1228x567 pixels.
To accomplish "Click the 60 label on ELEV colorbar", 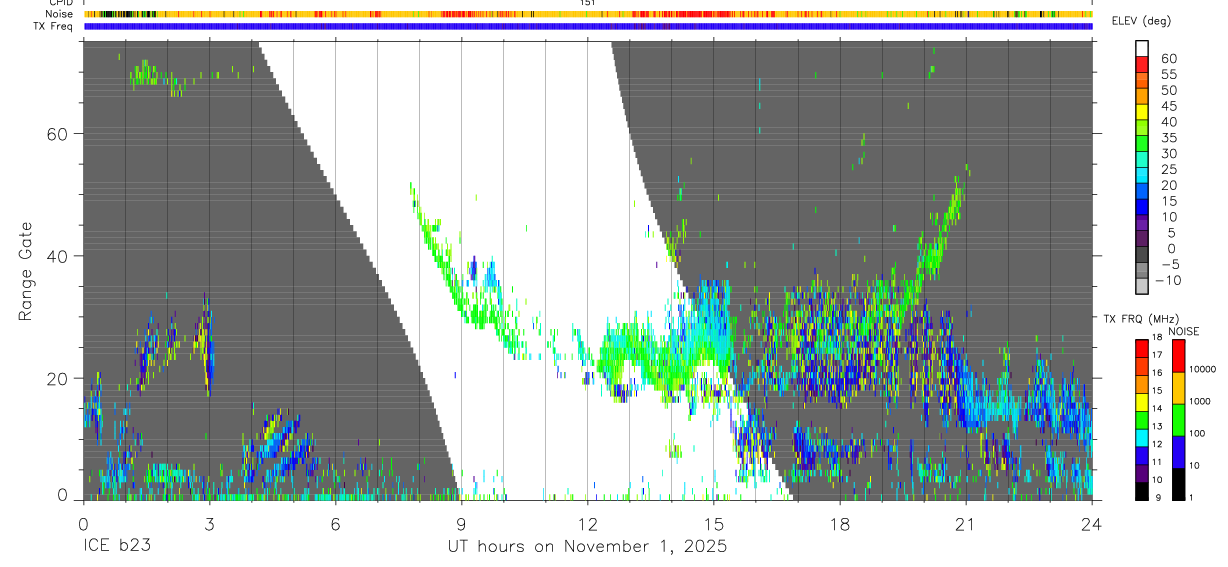I will tap(1169, 58).
